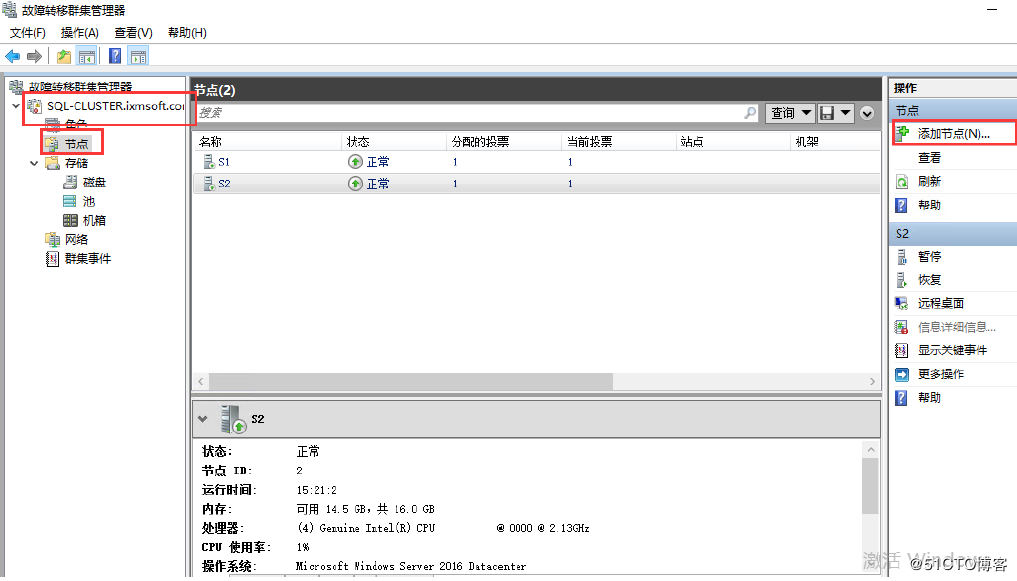Open the 池 tree item
This screenshot has height=581, width=1017.
point(89,202)
